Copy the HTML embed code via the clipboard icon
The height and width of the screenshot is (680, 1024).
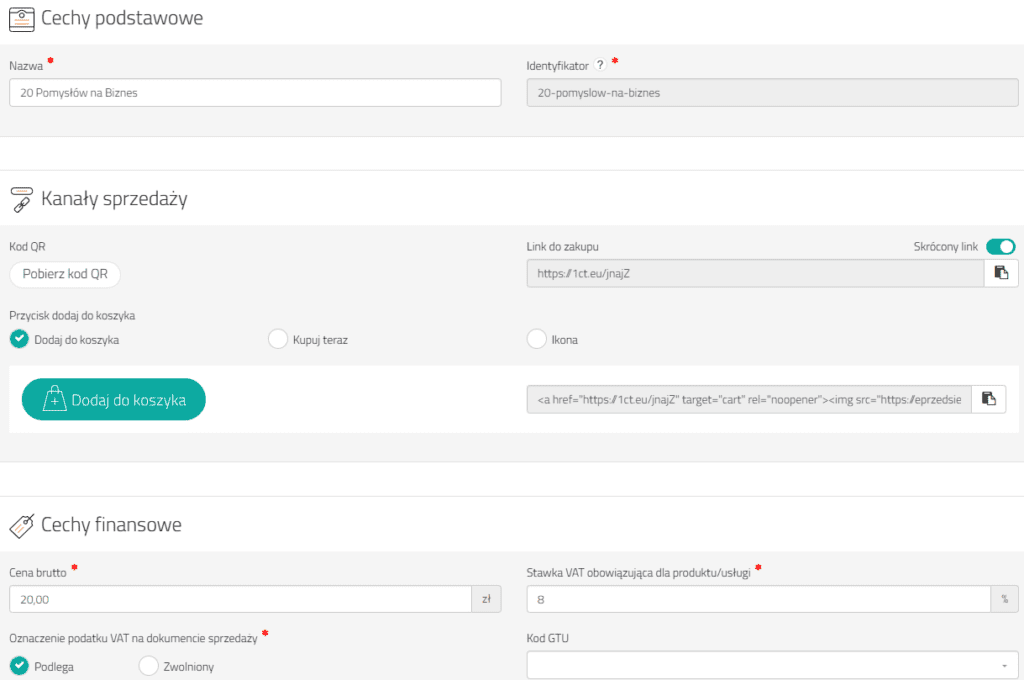988,399
